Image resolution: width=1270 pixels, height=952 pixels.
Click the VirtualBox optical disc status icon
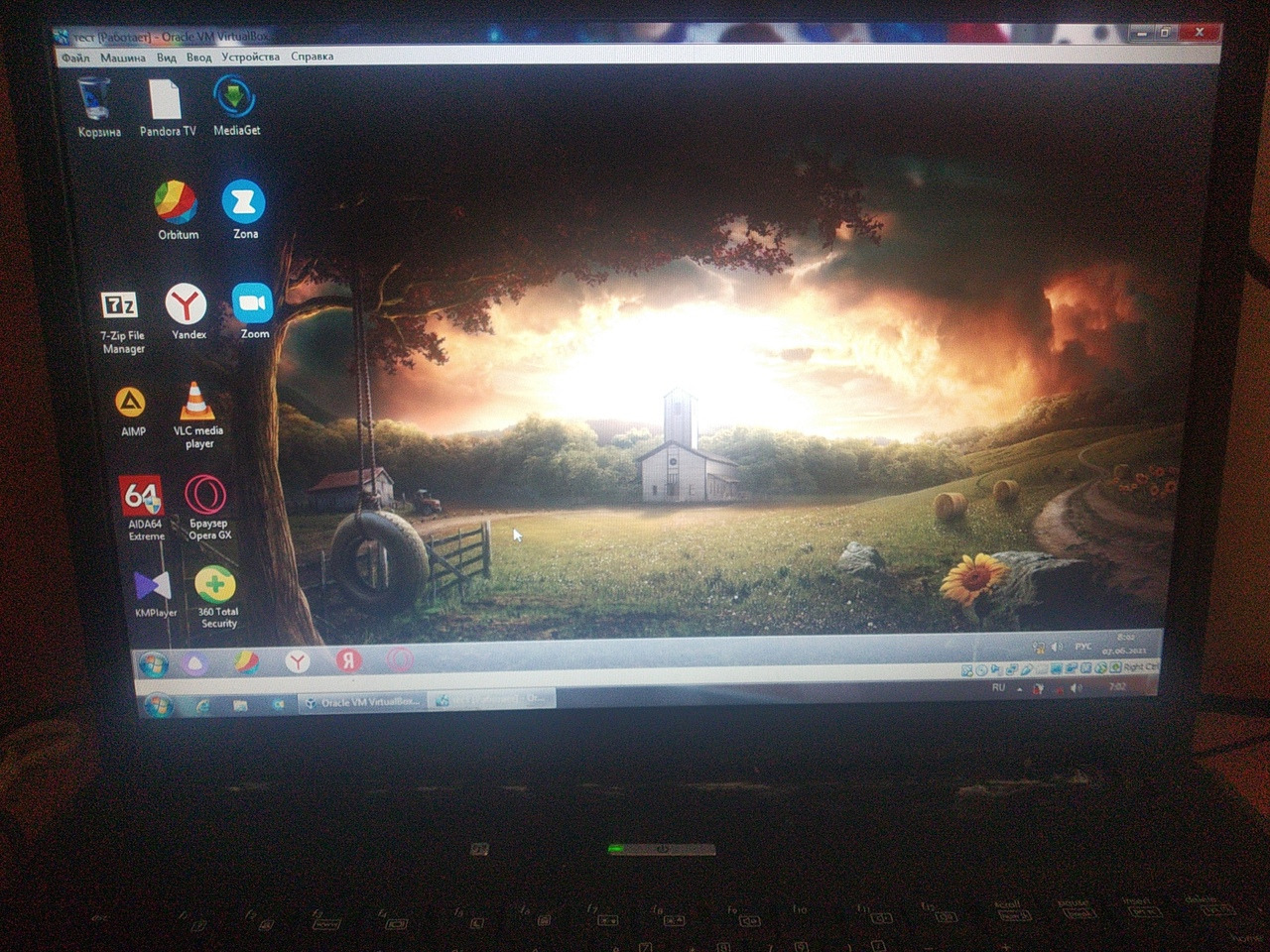pos(981,670)
